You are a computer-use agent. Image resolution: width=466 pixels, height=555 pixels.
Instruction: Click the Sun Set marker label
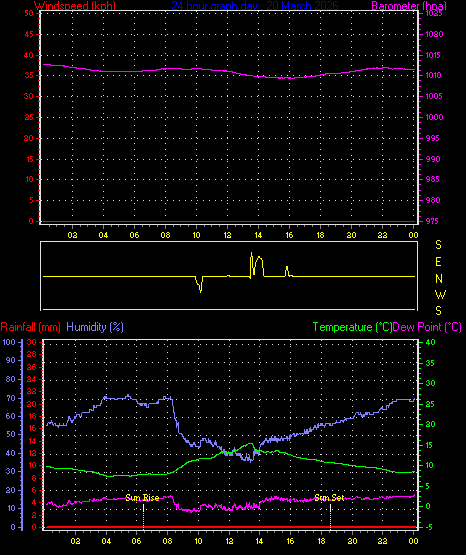pos(329,498)
